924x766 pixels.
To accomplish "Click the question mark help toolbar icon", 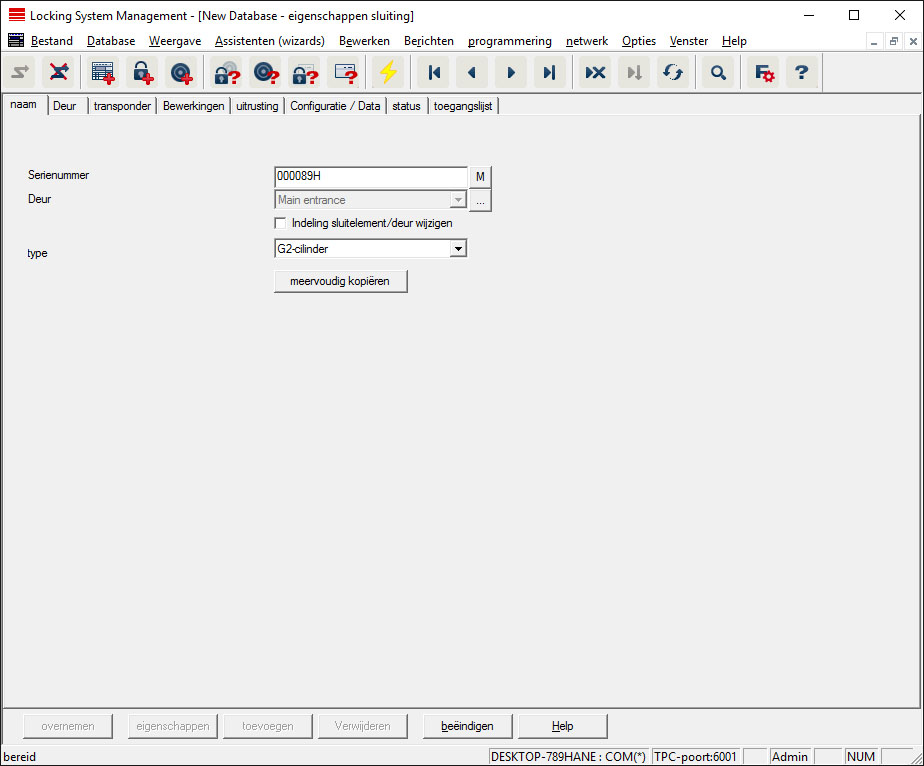I will pos(801,73).
